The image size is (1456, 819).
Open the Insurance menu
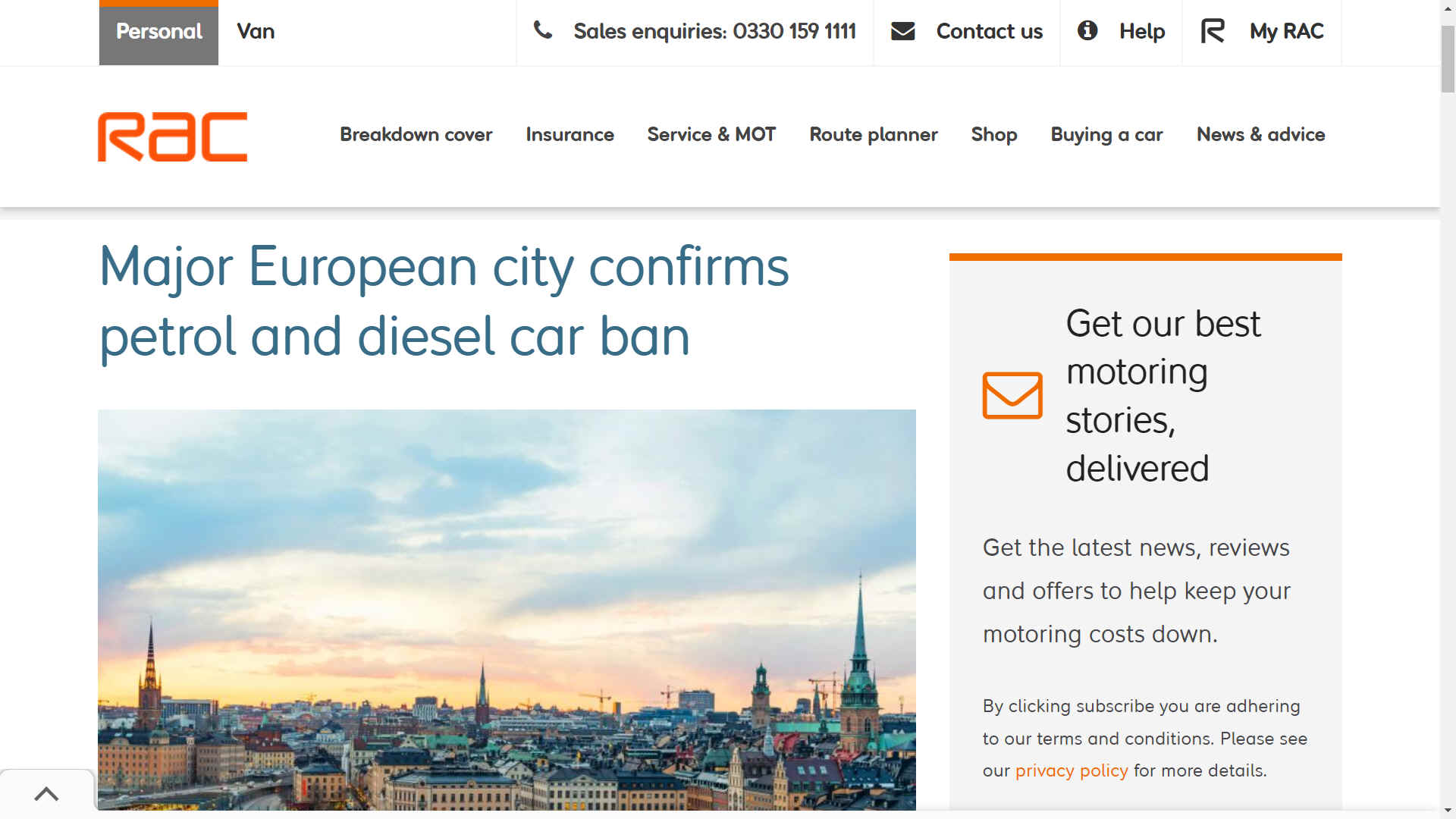point(570,134)
